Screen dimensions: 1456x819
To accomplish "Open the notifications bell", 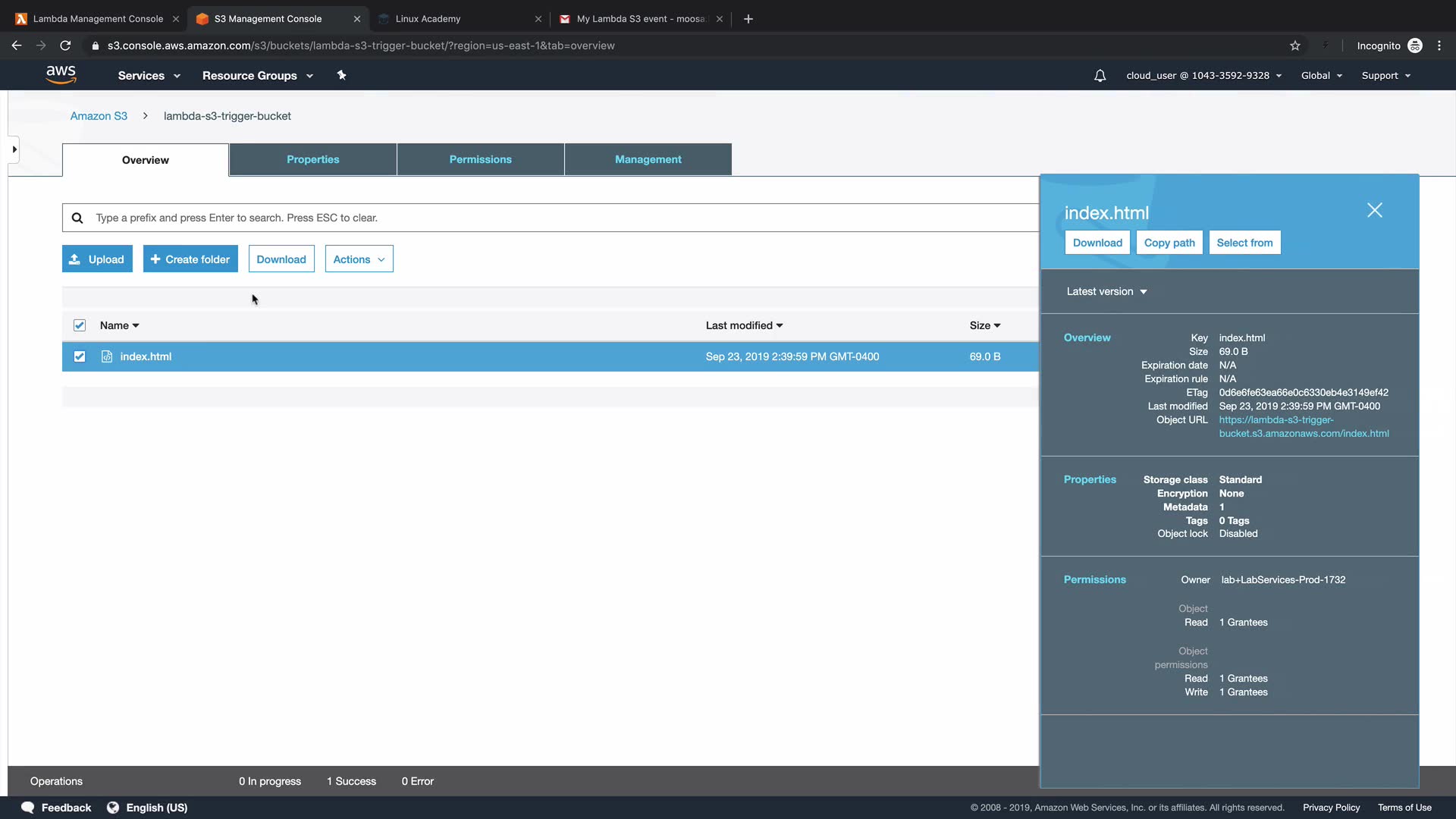I will [x=1100, y=76].
